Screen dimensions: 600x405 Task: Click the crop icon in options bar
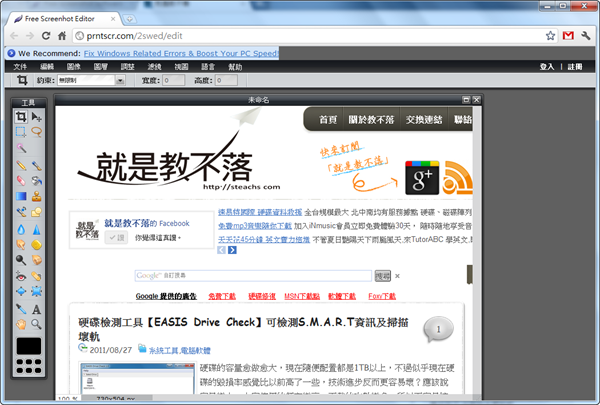pos(22,80)
